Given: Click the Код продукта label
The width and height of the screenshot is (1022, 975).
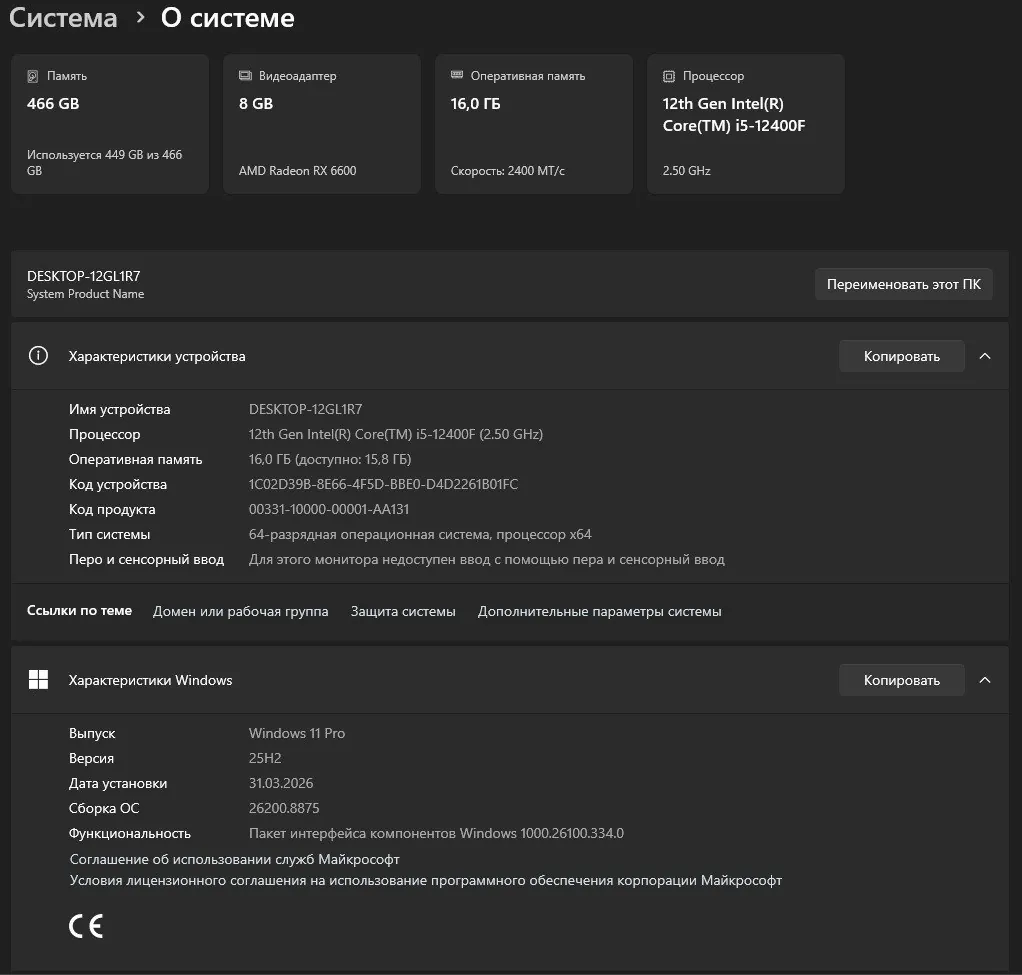Looking at the screenshot, I should tap(112, 509).
